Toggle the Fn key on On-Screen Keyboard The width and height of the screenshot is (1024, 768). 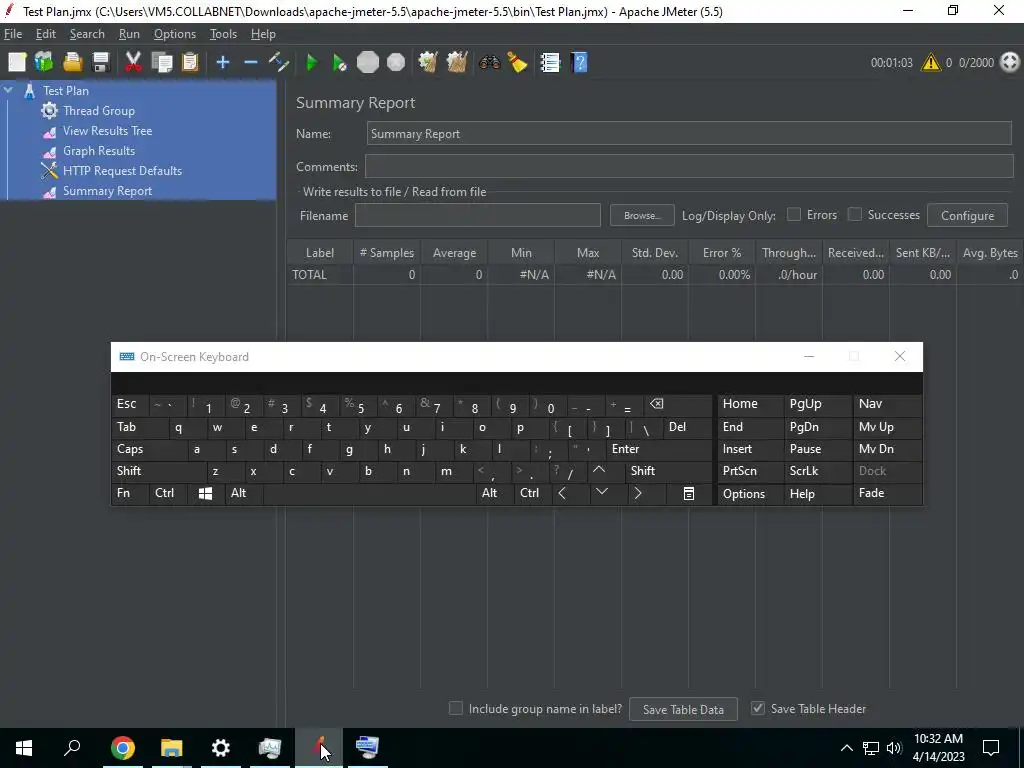pyautogui.click(x=130, y=494)
